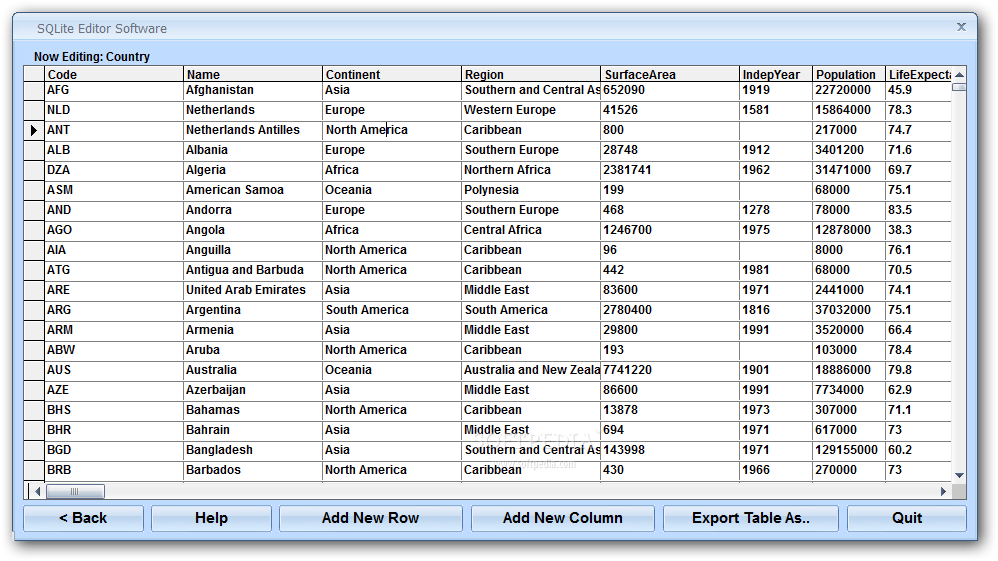Click the 'Andorra' name cell
Image resolution: width=998 pixels, height=561 pixels.
(x=253, y=210)
